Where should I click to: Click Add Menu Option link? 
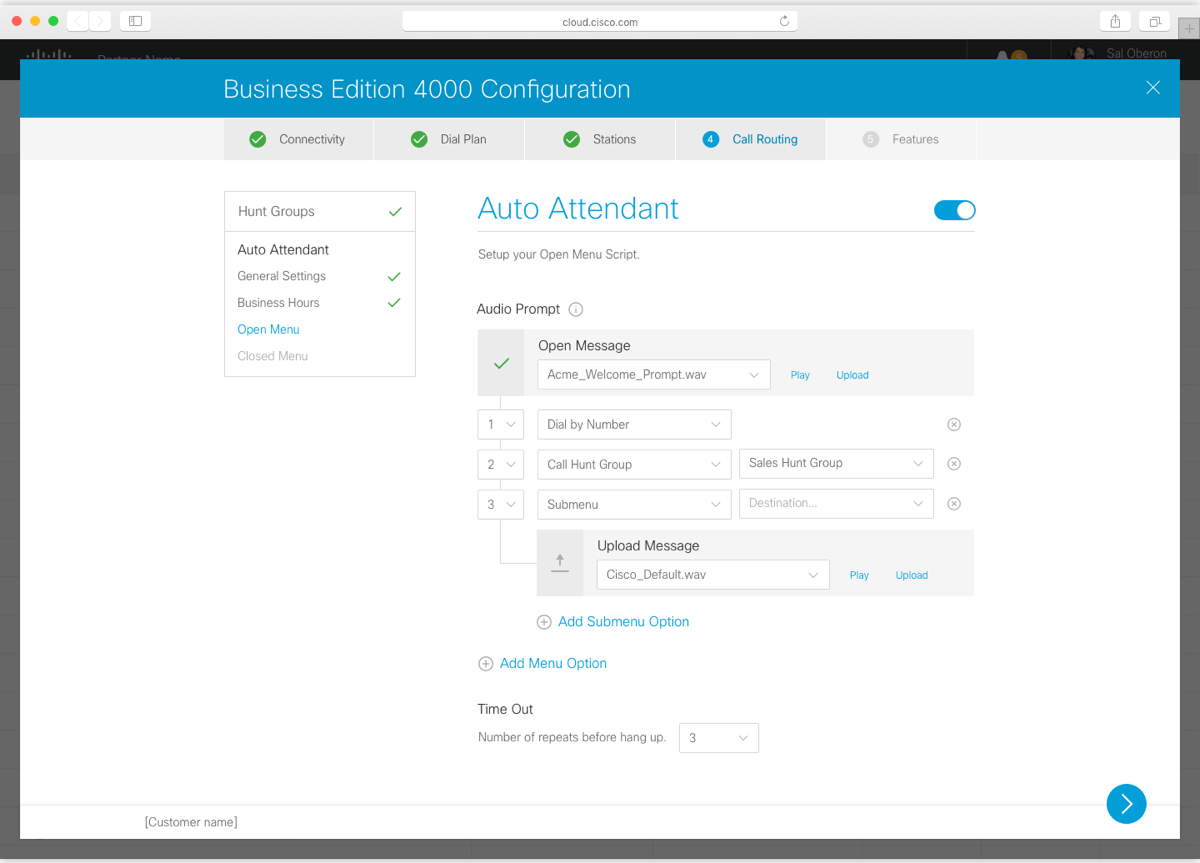coord(553,664)
